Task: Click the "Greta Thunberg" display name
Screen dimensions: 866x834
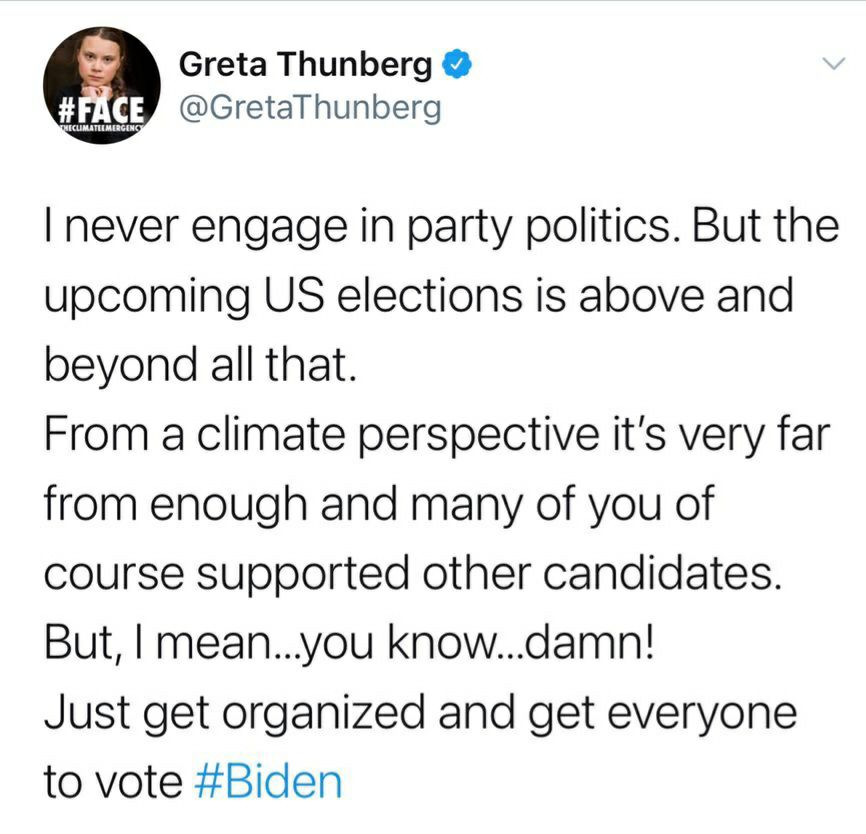Action: 305,66
